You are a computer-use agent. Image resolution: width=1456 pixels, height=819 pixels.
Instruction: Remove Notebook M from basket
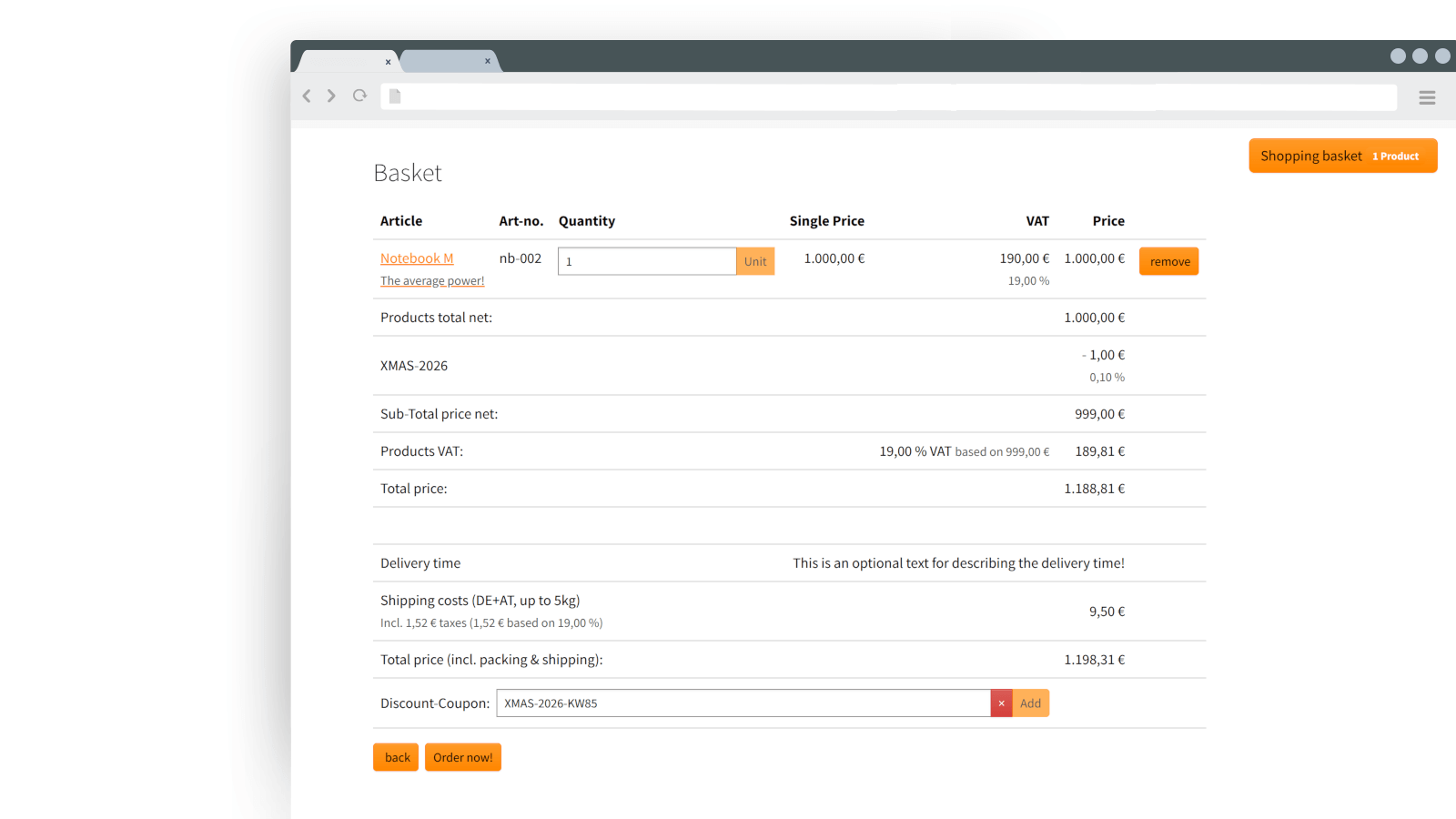coord(1168,262)
